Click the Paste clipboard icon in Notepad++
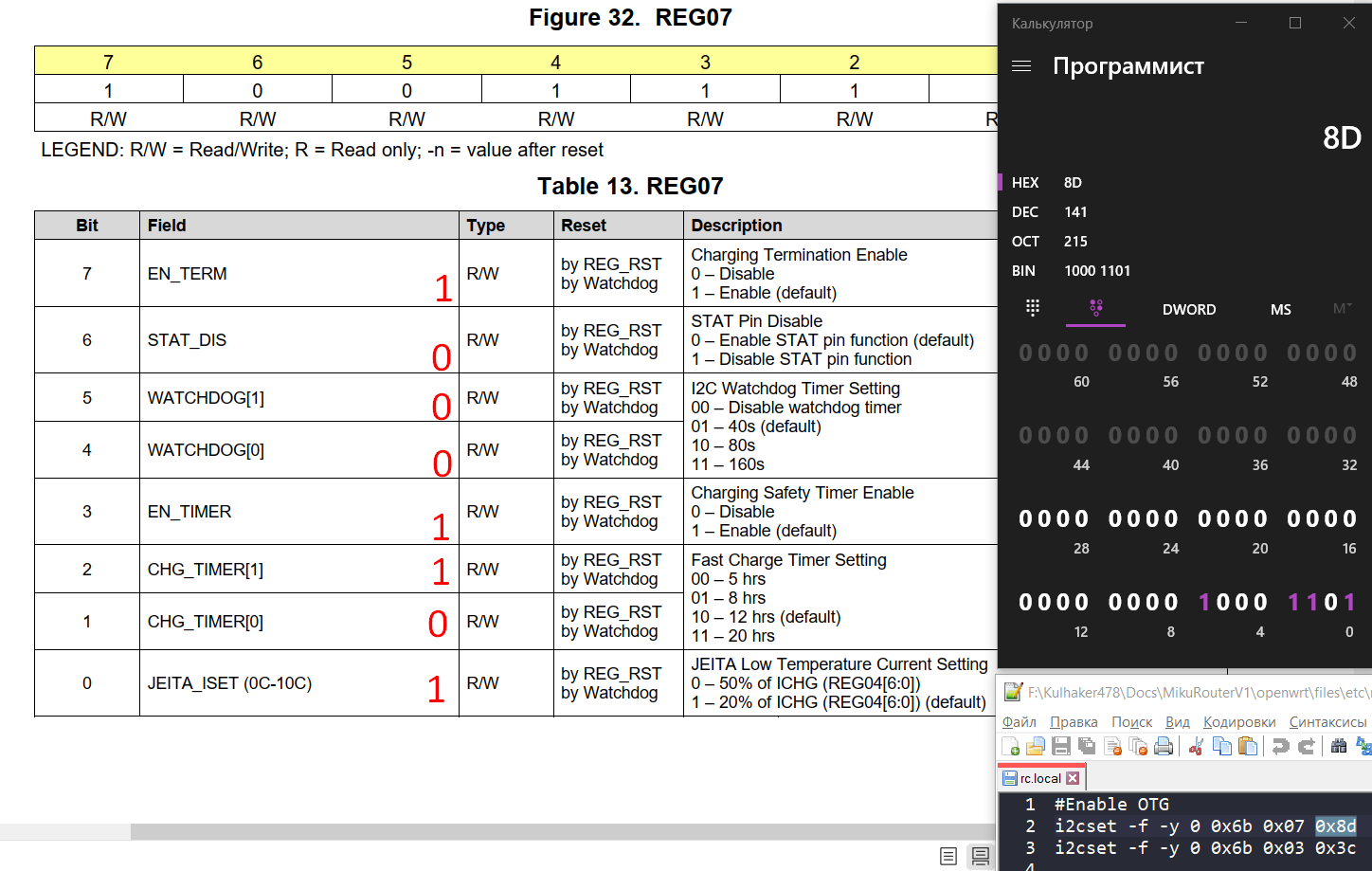This screenshot has height=871, width=1372. pyautogui.click(x=1248, y=747)
